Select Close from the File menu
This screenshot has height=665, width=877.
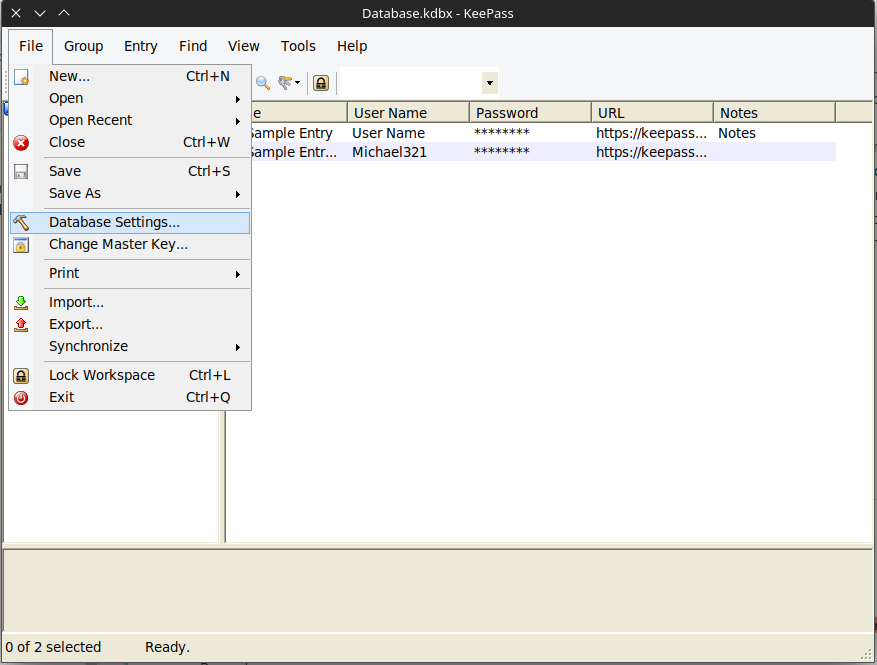click(x=130, y=143)
